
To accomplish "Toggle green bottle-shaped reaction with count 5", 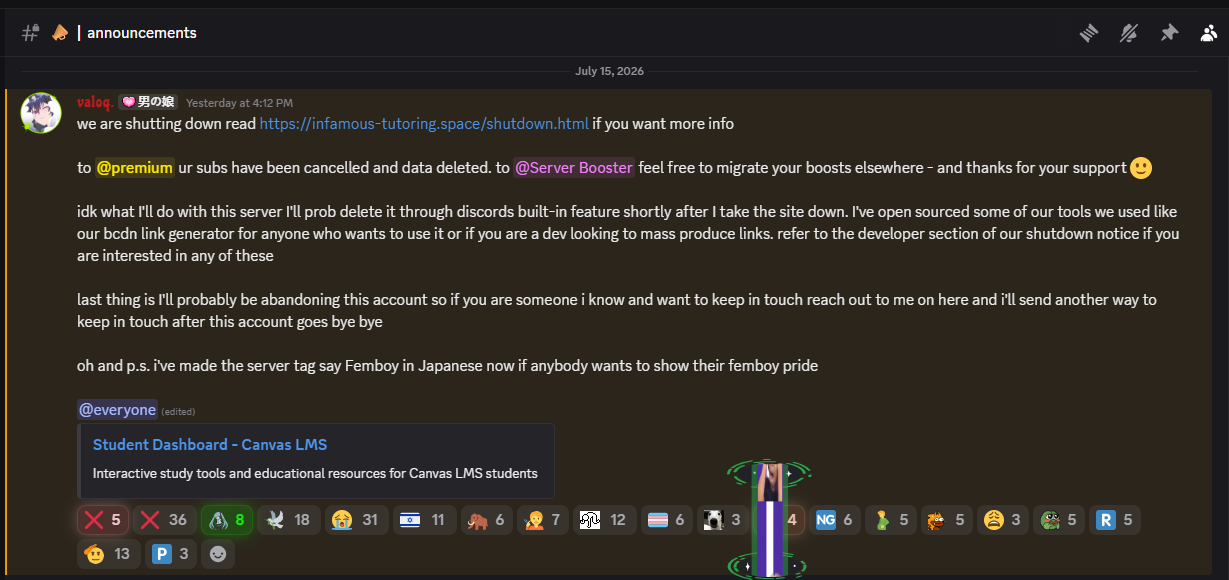I will (891, 520).
